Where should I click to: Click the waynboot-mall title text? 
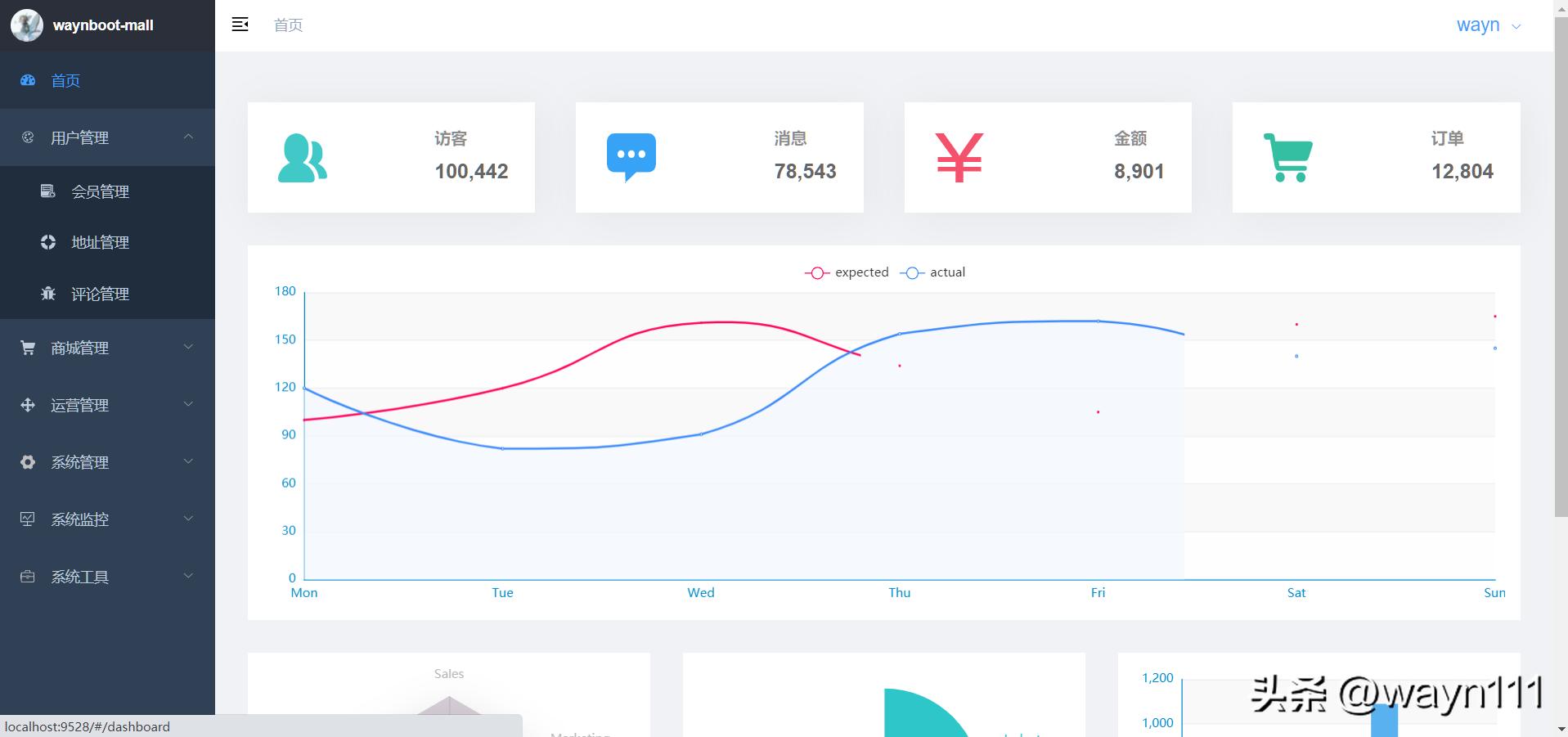point(103,25)
